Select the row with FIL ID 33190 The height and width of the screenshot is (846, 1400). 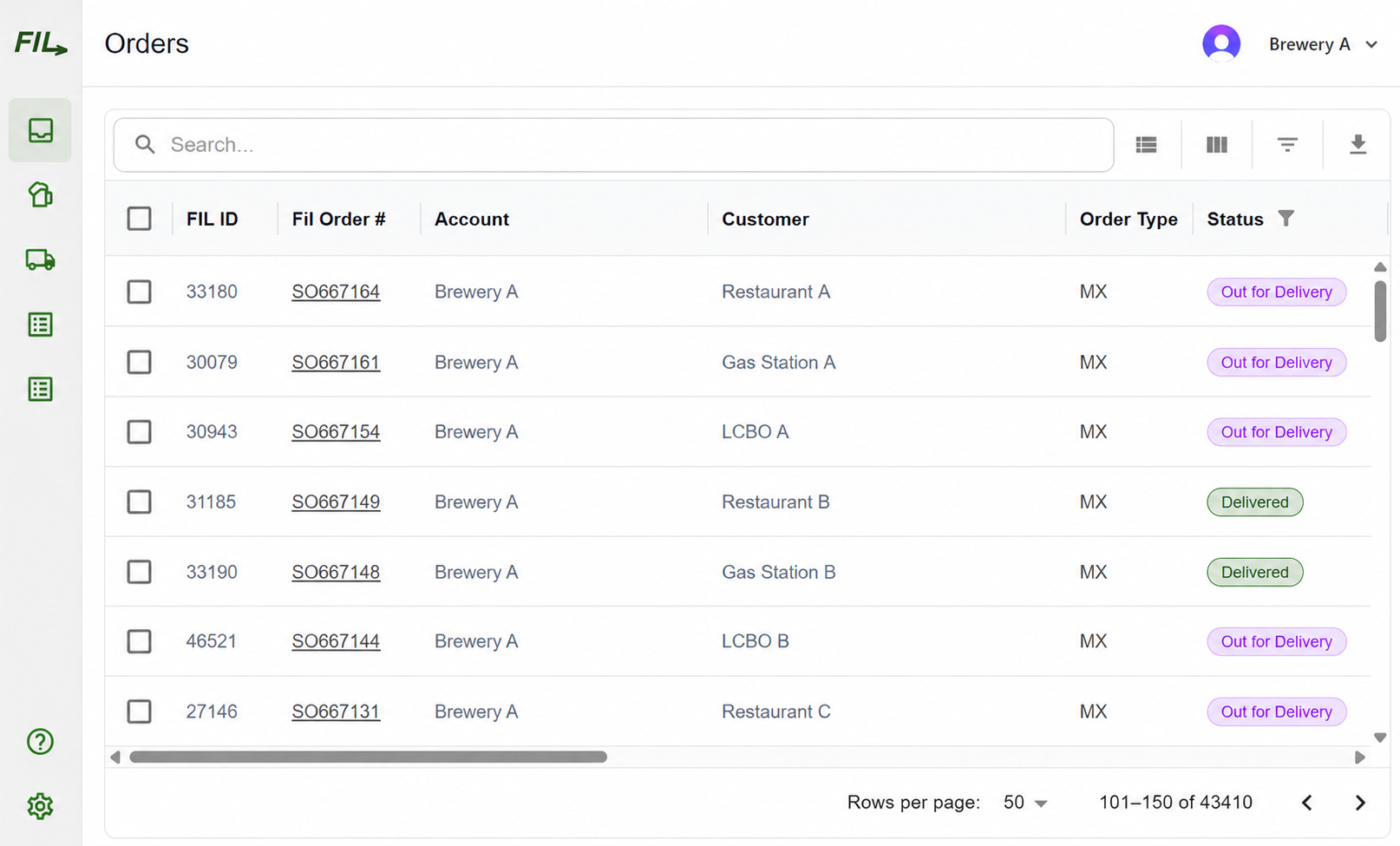(139, 572)
